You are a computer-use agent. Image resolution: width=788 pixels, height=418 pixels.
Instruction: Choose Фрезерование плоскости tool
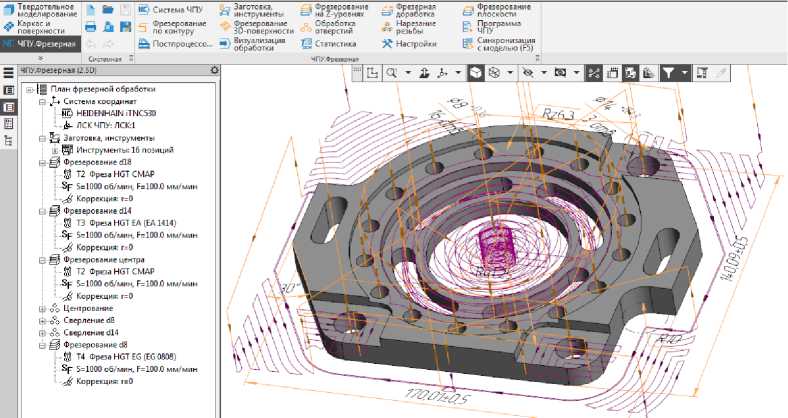(x=497, y=10)
